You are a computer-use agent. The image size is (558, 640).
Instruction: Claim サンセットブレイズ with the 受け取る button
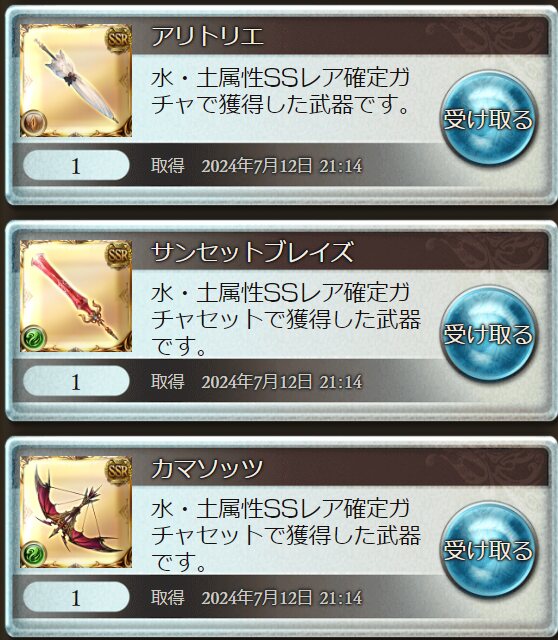point(489,334)
